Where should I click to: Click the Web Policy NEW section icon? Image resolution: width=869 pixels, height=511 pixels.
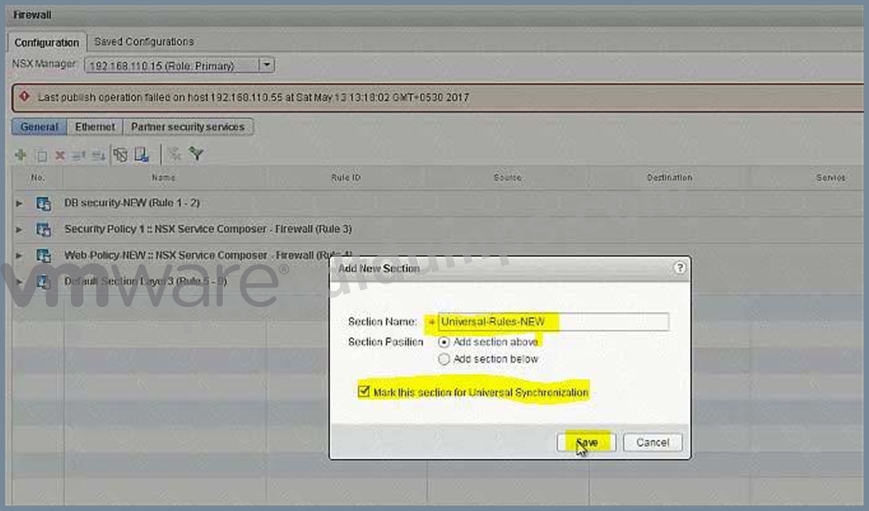click(43, 255)
